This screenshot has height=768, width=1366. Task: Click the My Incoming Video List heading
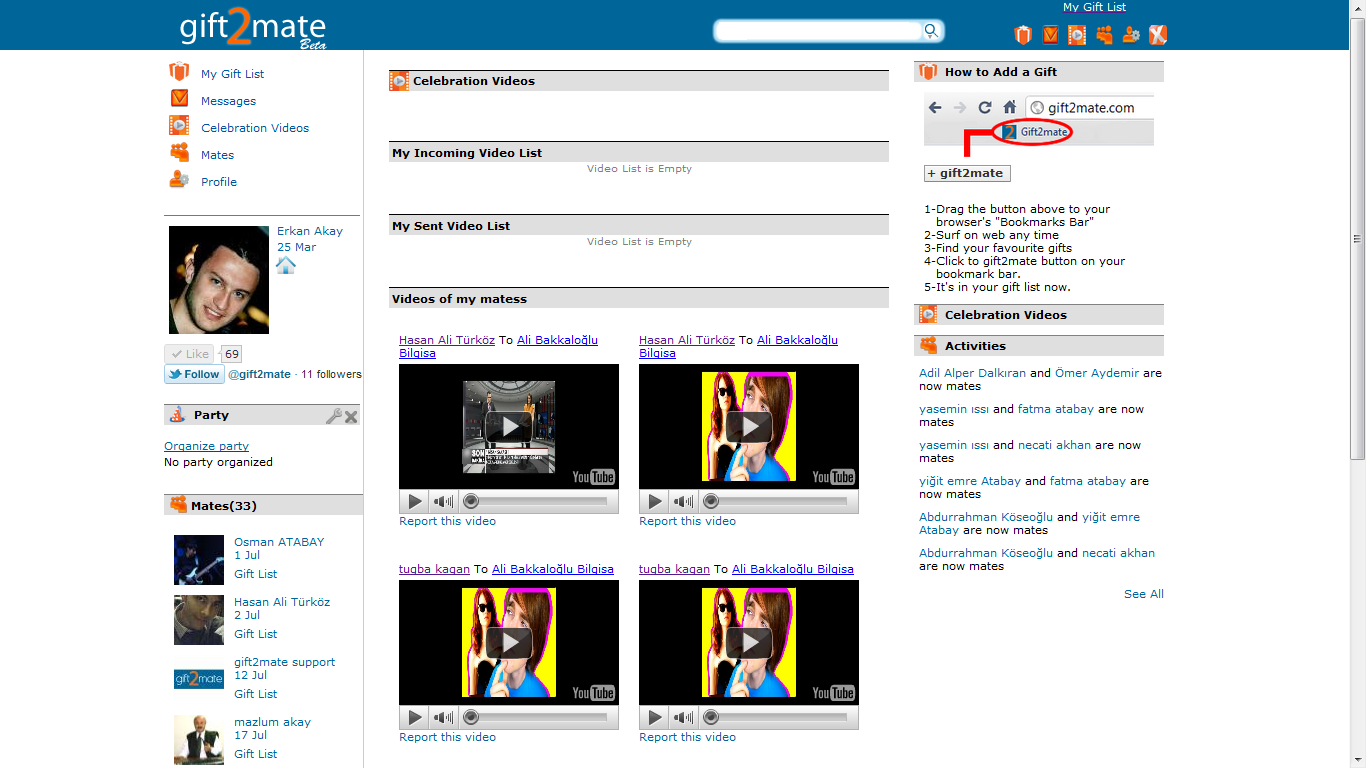467,153
